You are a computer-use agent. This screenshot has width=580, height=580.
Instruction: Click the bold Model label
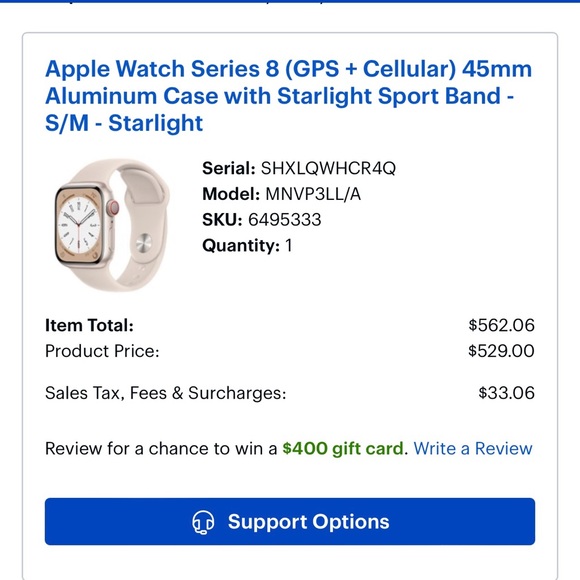coord(231,194)
